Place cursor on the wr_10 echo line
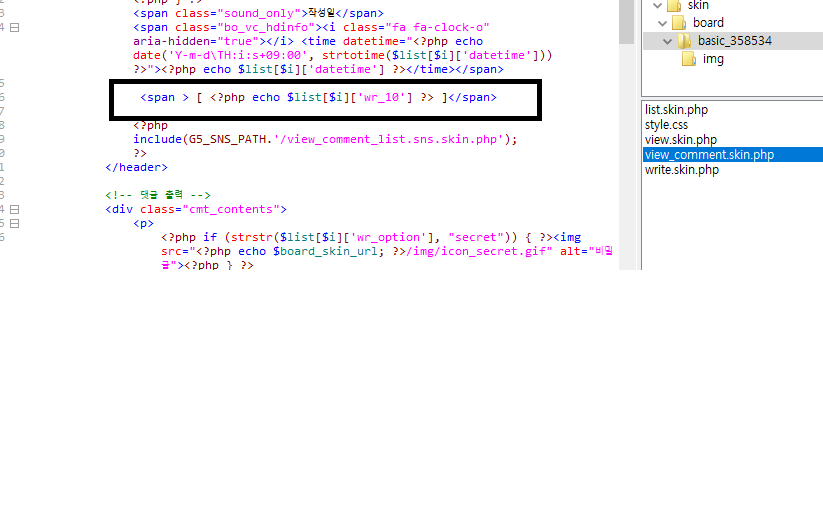 pos(319,98)
